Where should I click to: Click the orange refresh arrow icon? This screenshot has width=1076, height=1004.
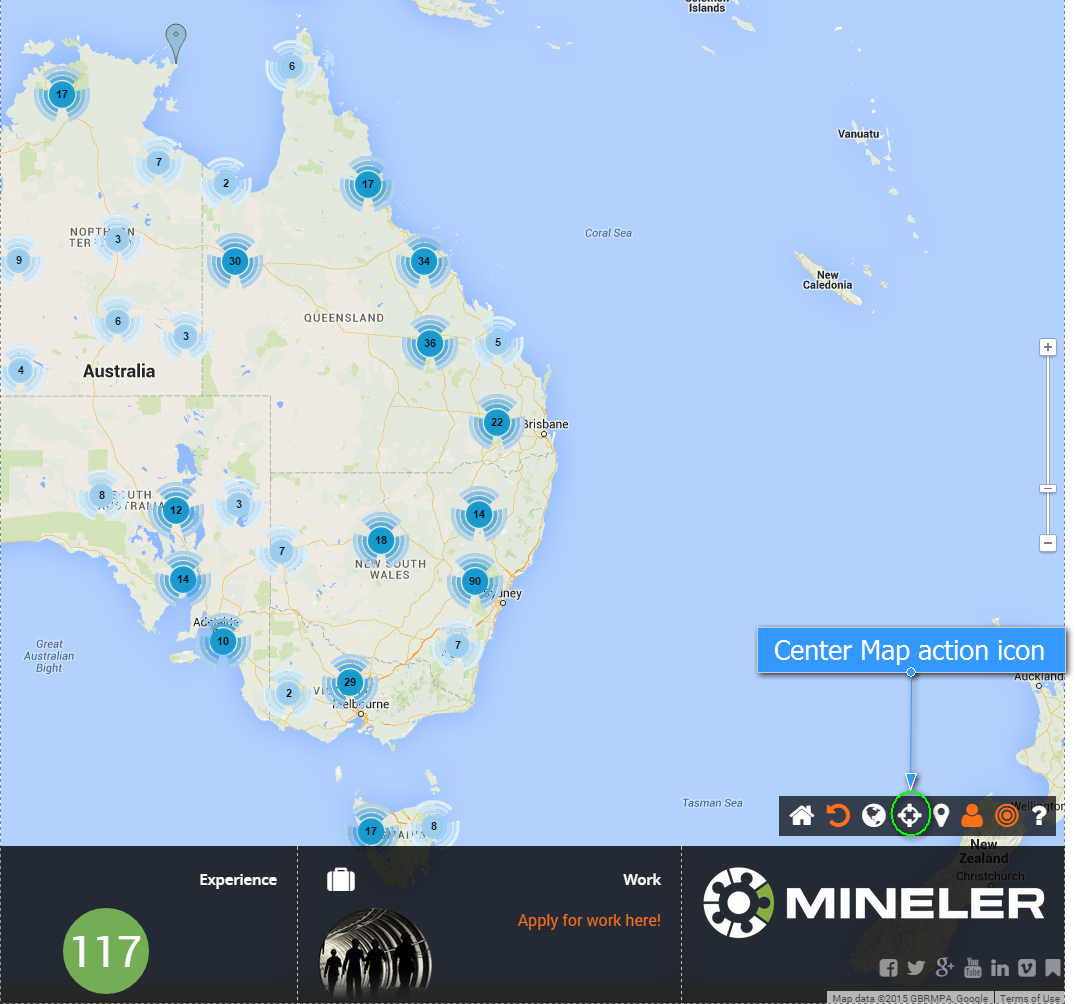pyautogui.click(x=838, y=816)
